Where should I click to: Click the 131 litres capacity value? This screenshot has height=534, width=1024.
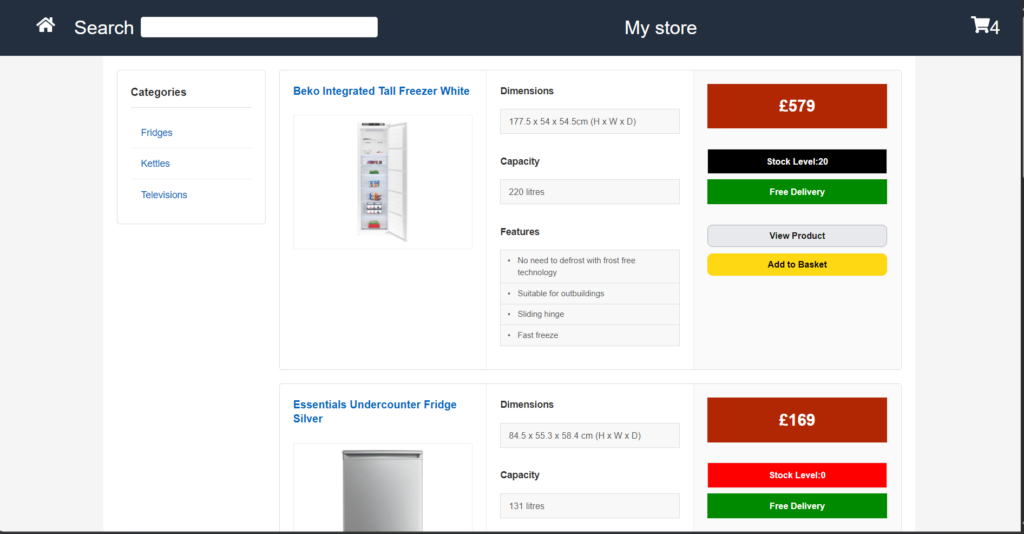tap(590, 506)
